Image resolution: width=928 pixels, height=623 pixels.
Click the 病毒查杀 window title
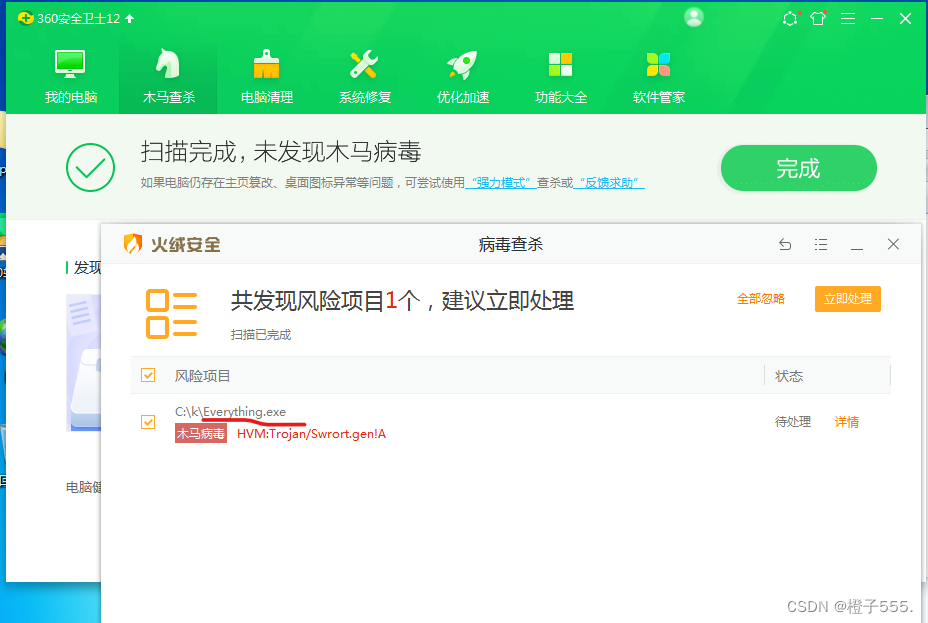[510, 244]
